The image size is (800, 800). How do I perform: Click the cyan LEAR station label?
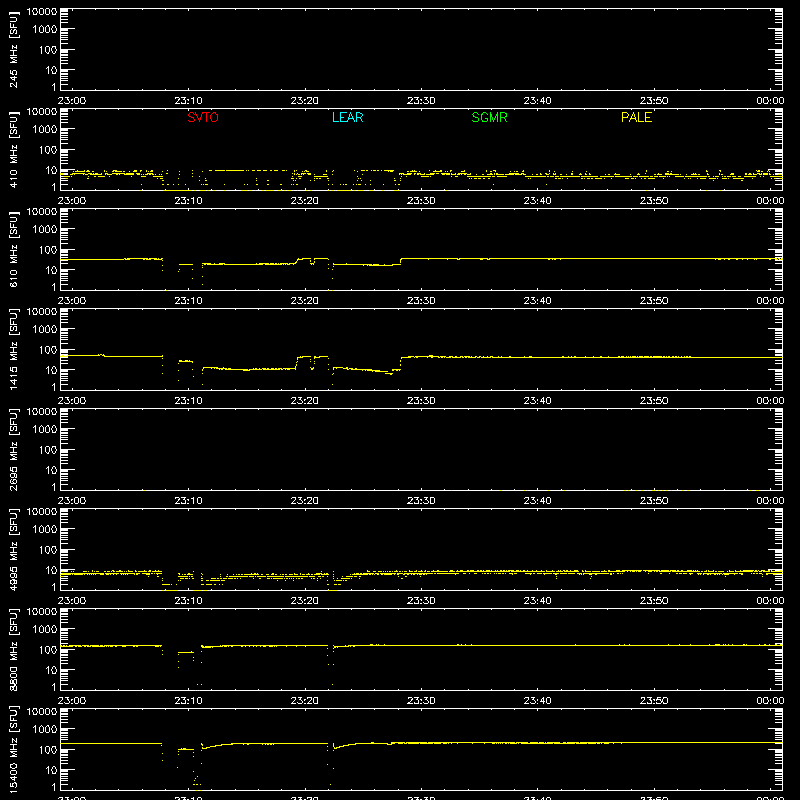point(347,117)
